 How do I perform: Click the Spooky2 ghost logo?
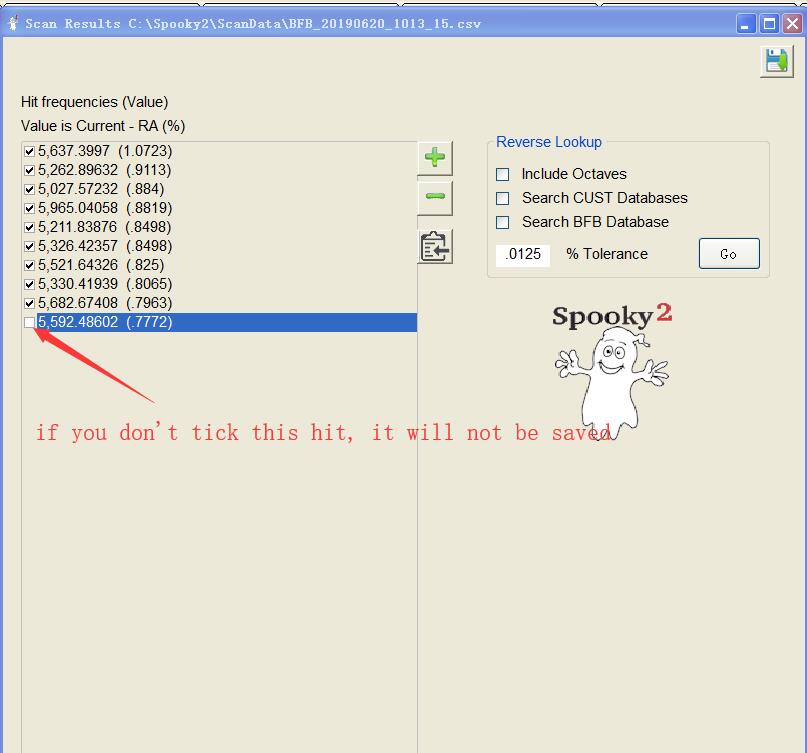611,367
